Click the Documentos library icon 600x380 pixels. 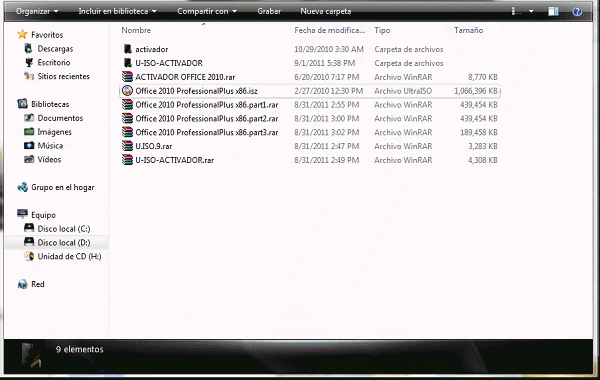(x=29, y=118)
